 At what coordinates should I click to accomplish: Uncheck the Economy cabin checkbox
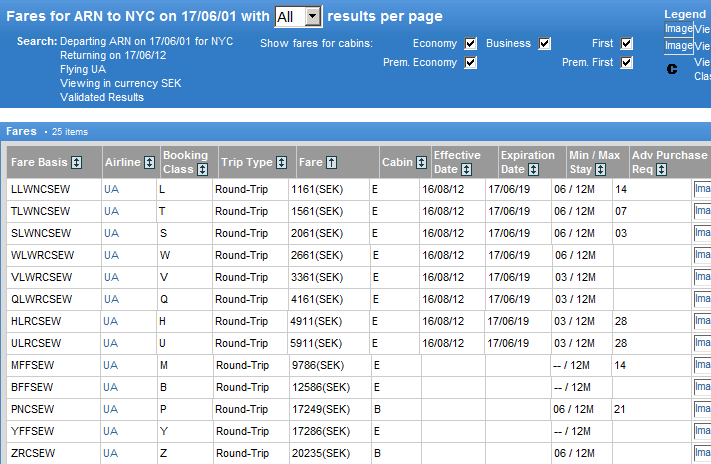click(471, 44)
